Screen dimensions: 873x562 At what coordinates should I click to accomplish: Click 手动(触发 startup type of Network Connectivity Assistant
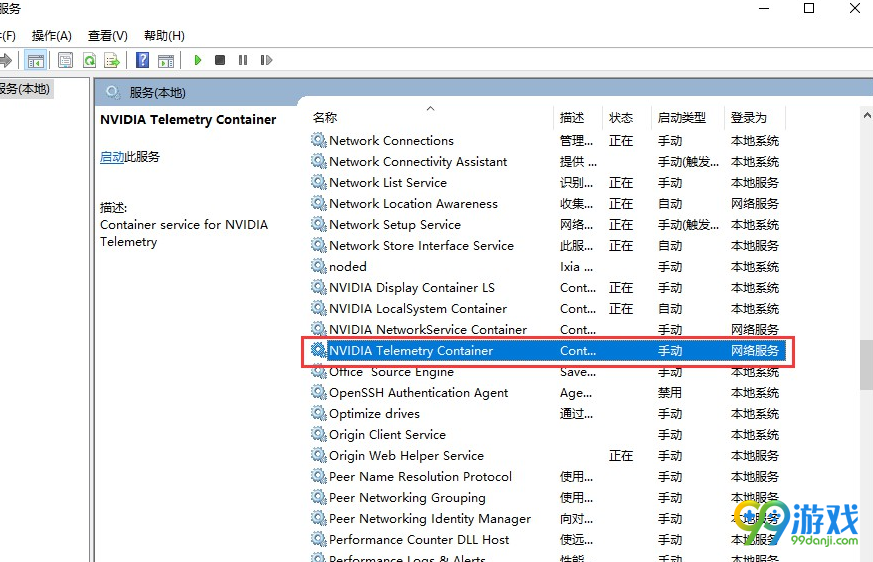[688, 162]
